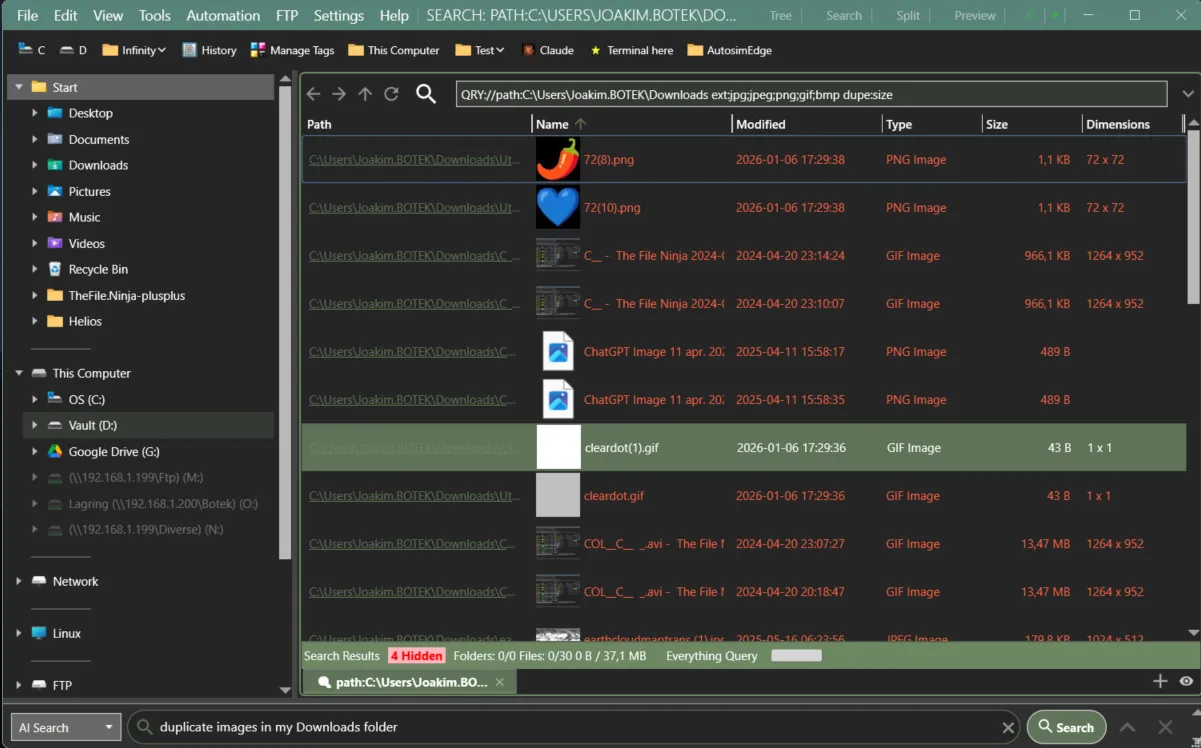Open Manage Tags from the bookmark bar

[292, 50]
